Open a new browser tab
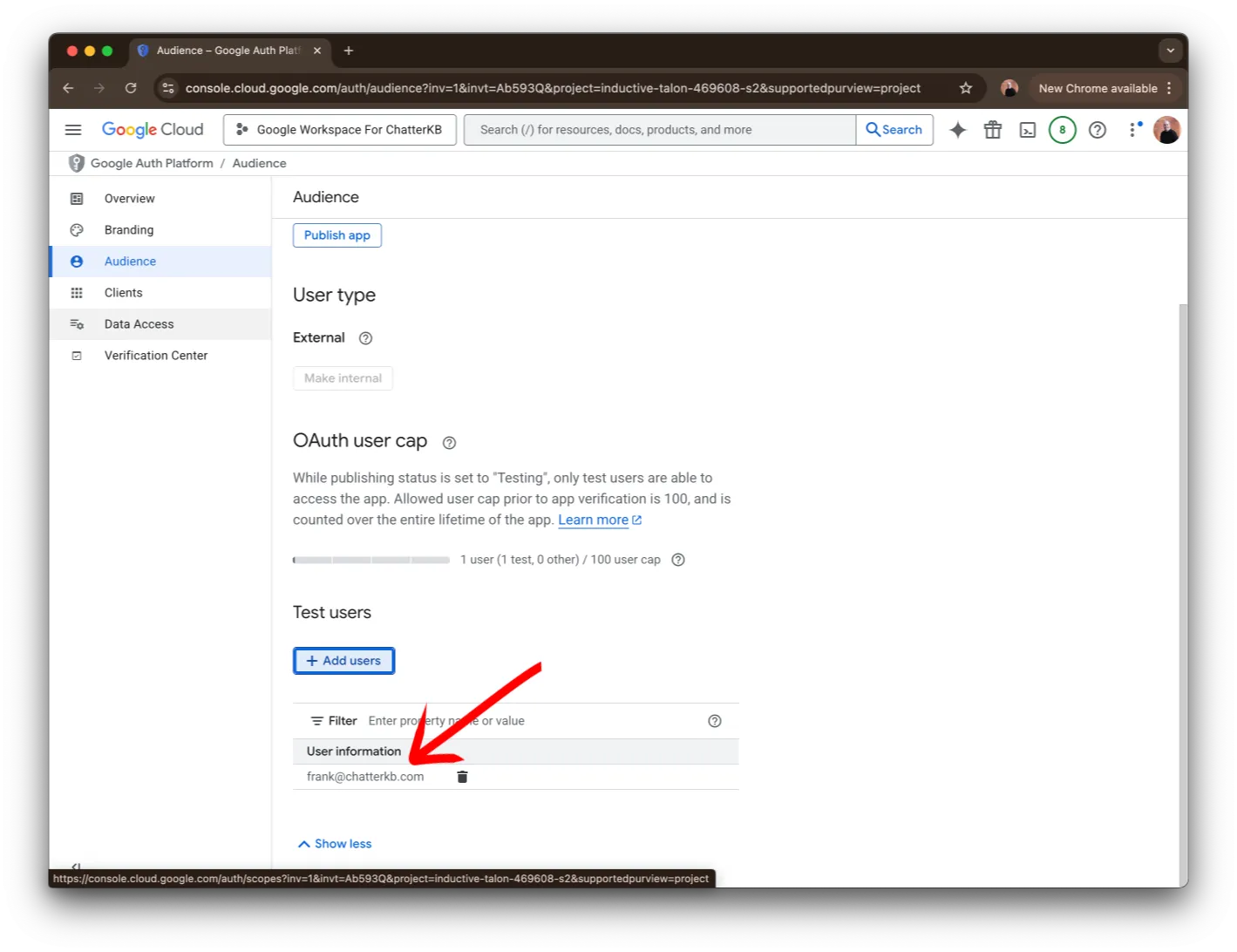This screenshot has width=1237, height=952. [x=348, y=51]
